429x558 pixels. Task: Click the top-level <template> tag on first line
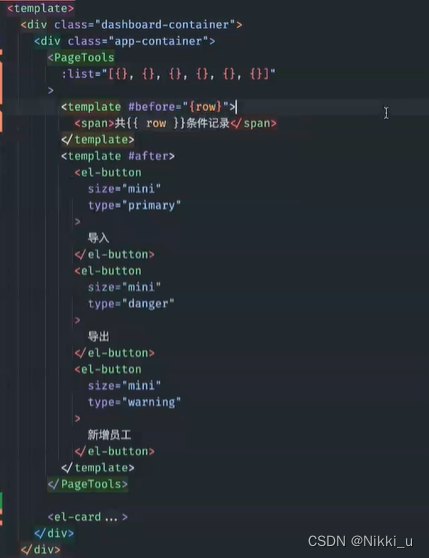coord(41,9)
